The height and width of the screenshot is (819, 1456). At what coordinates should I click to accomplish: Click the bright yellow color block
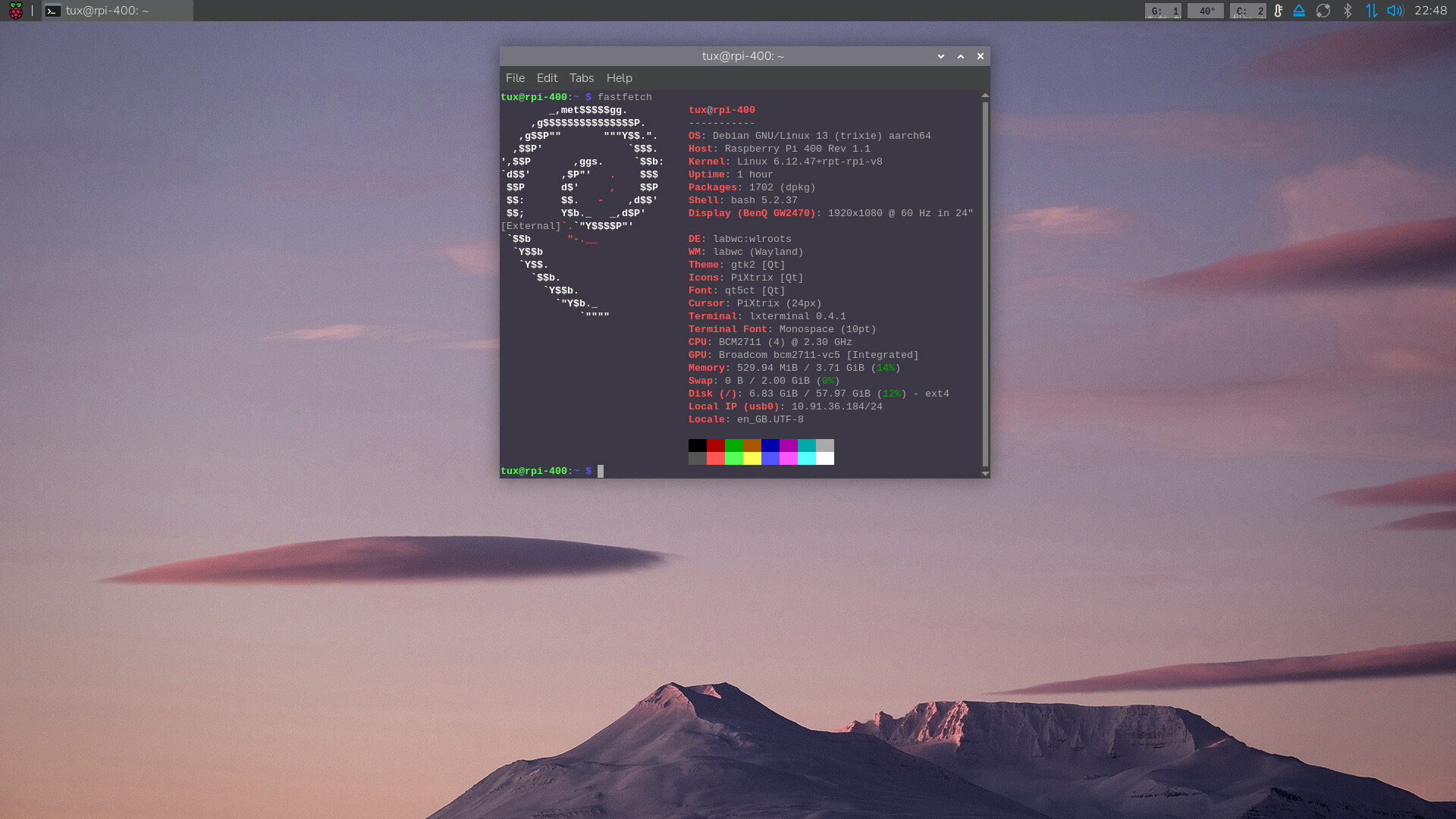click(x=752, y=459)
